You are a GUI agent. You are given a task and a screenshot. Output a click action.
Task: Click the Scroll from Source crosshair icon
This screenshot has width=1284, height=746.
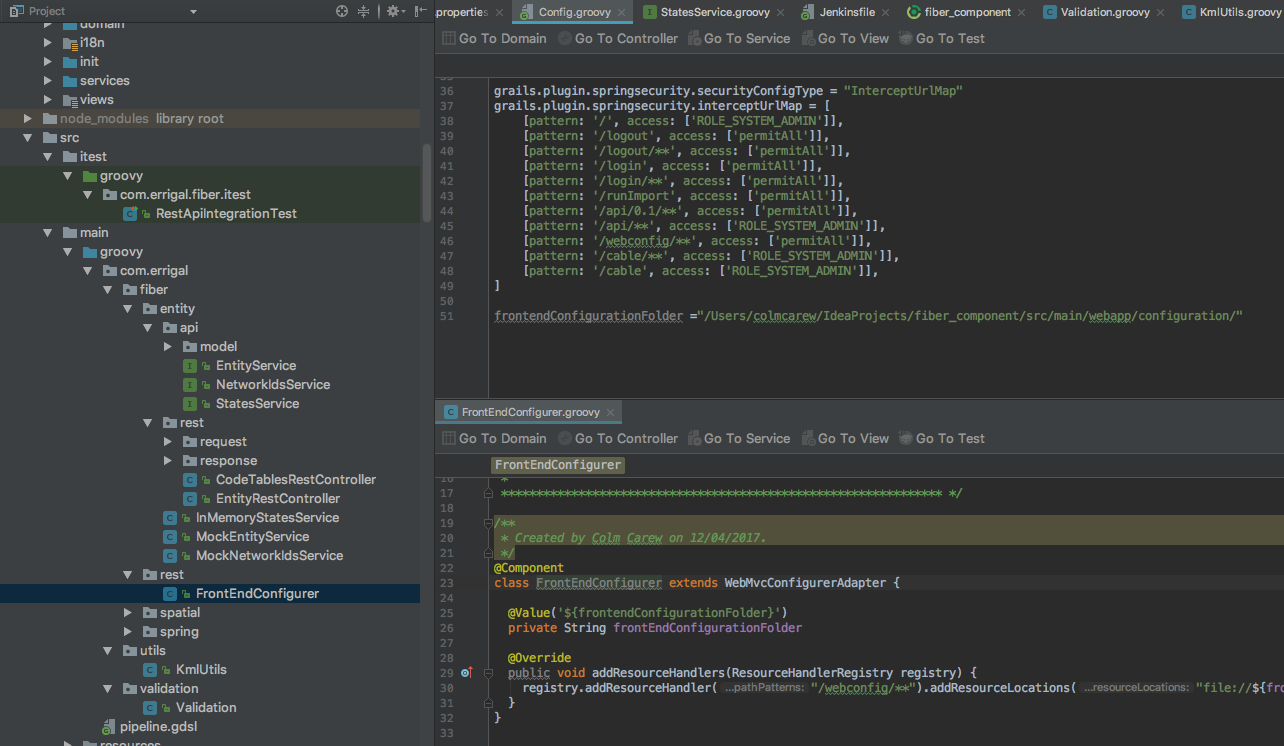coord(342,11)
